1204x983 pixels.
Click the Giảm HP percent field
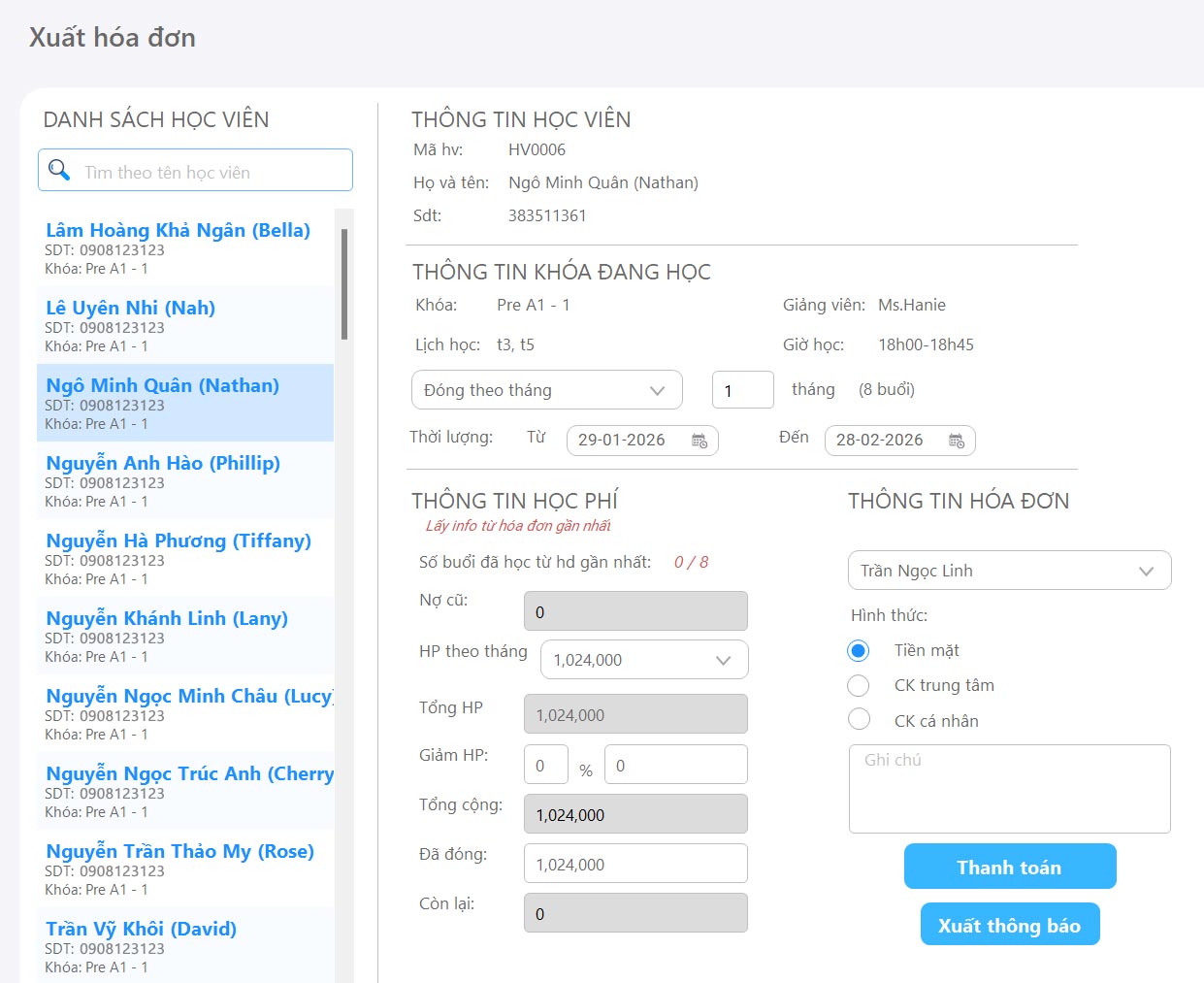click(545, 765)
